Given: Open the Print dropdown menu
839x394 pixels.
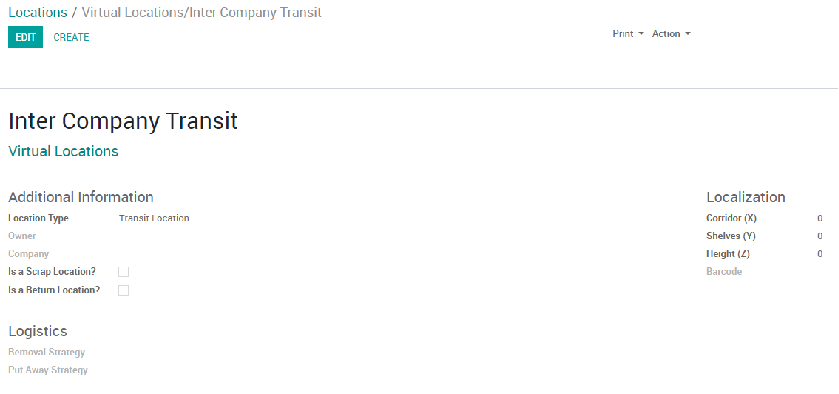Looking at the screenshot, I should tap(628, 34).
